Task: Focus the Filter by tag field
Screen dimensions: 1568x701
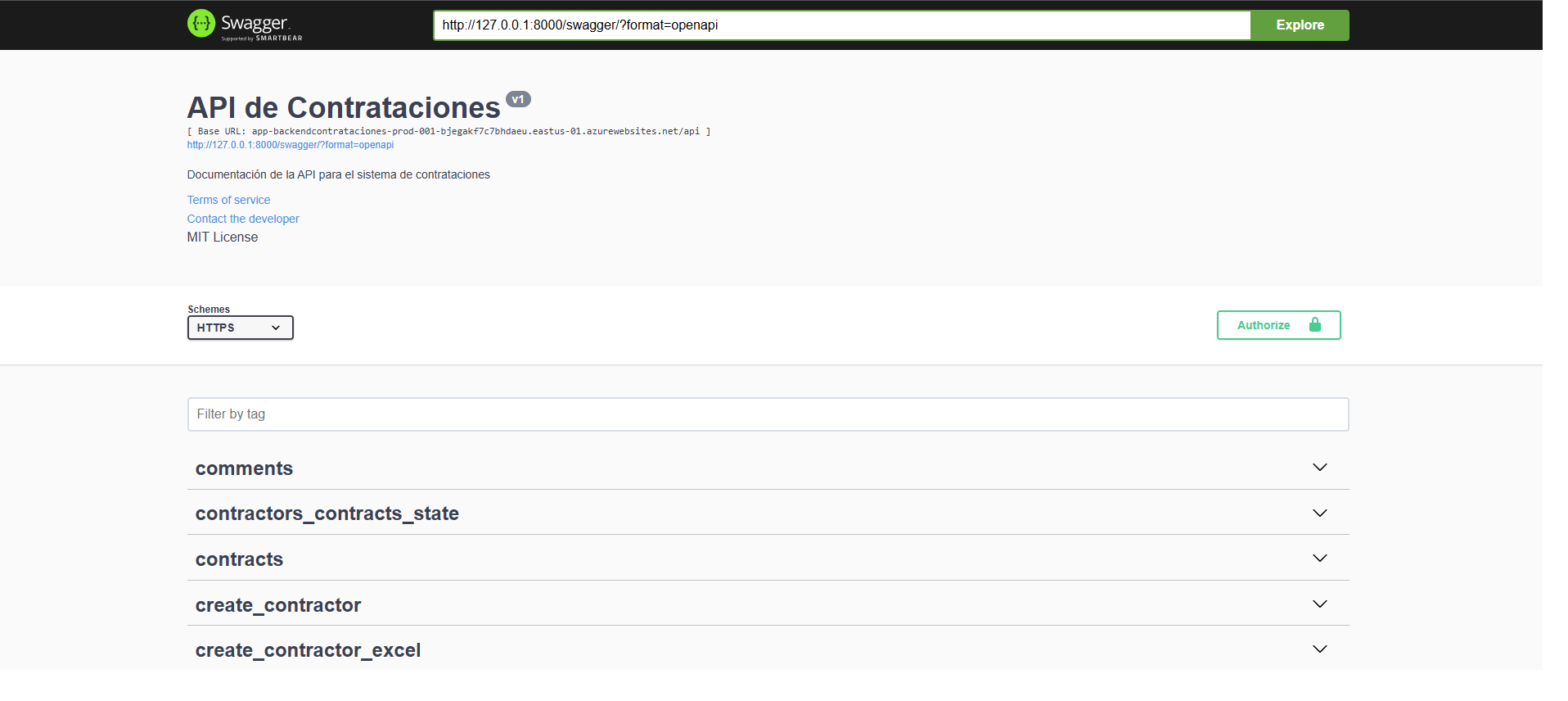Action: 767,414
